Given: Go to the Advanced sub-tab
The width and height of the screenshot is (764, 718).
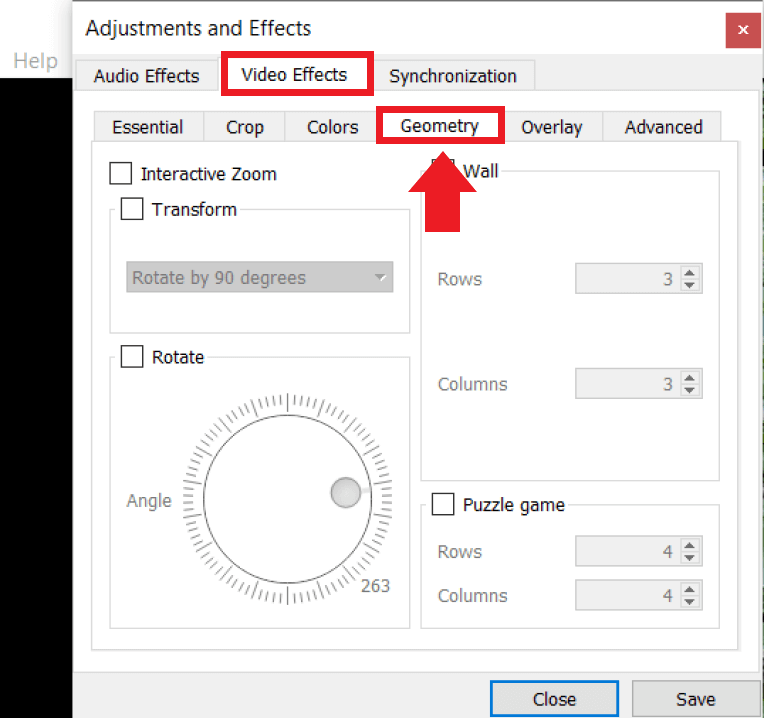Looking at the screenshot, I should coord(663,127).
